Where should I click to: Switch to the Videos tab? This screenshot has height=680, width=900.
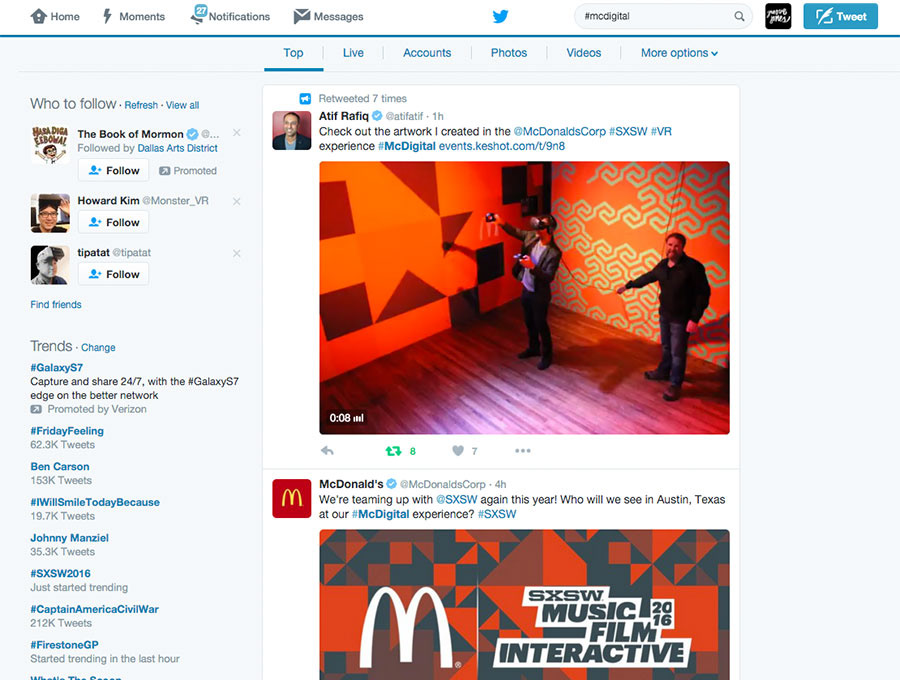pyautogui.click(x=584, y=53)
